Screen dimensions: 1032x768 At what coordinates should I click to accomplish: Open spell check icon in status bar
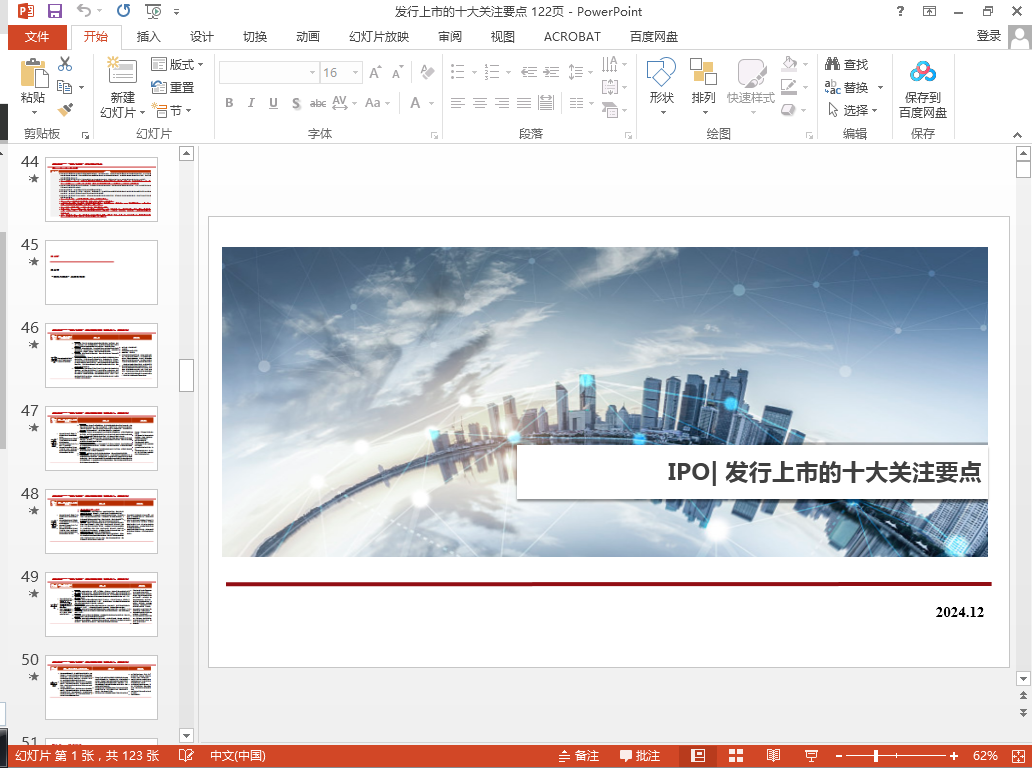pyautogui.click(x=186, y=755)
